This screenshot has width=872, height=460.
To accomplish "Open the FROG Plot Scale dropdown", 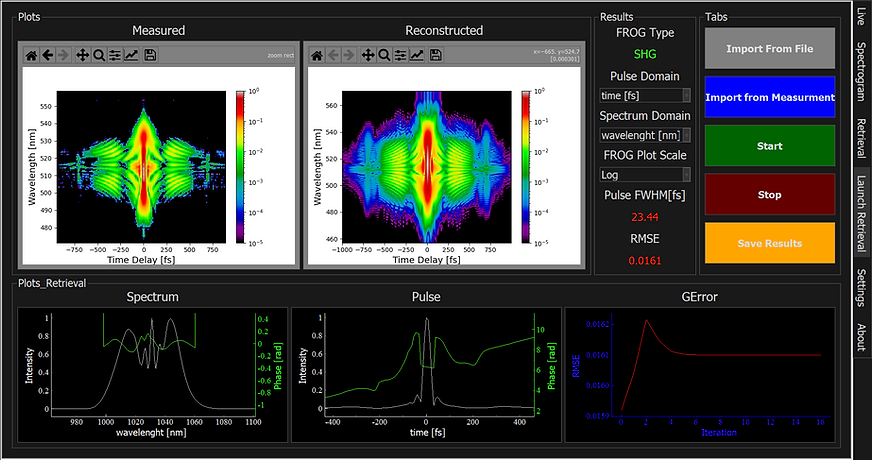I will click(x=644, y=174).
